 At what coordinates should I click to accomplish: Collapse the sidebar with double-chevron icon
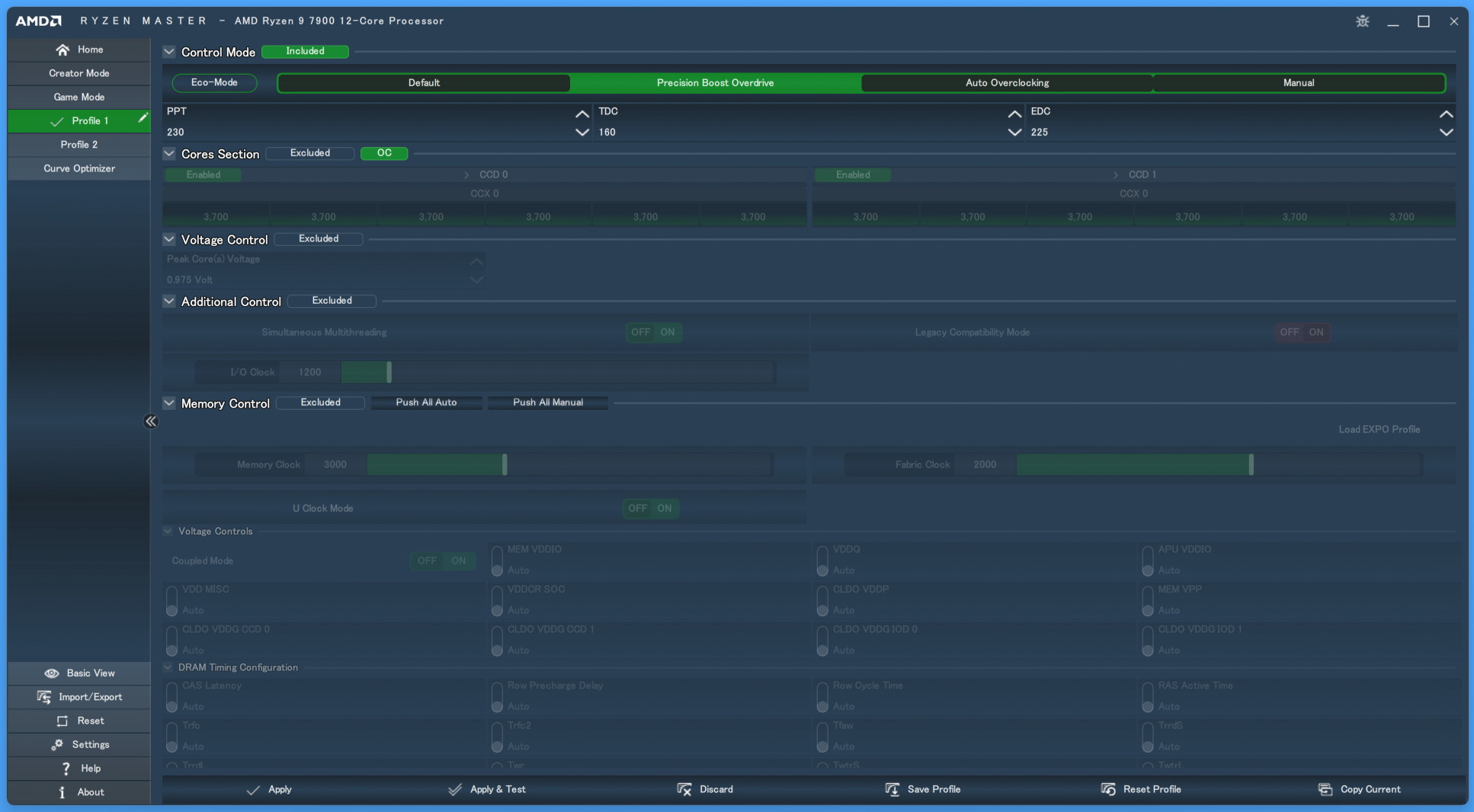(151, 421)
